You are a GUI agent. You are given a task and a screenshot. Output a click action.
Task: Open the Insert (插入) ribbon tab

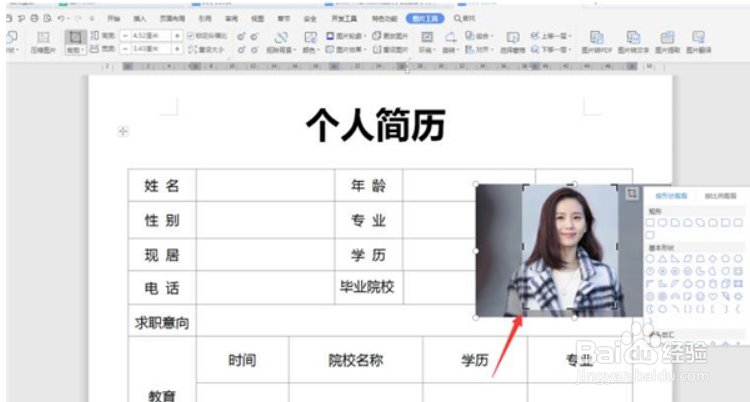pos(140,19)
